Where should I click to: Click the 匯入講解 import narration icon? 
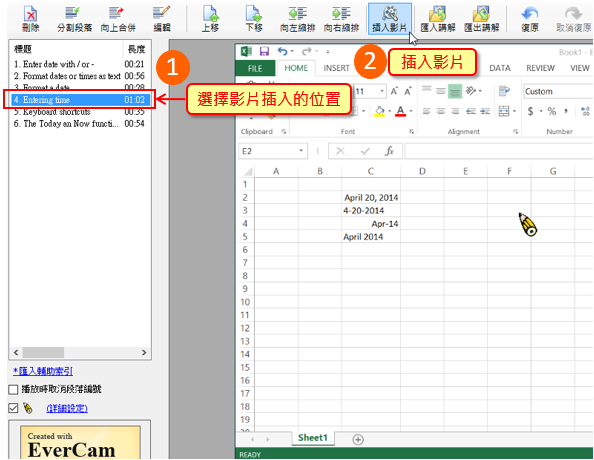438,19
